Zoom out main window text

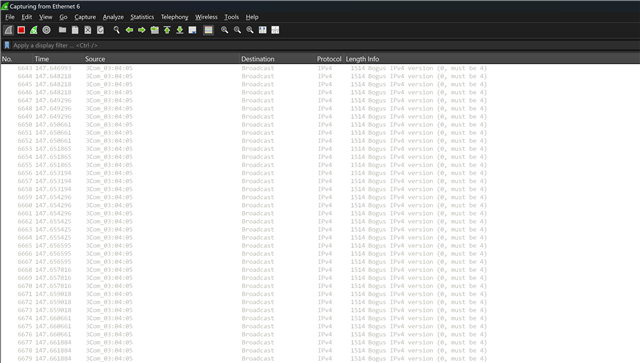click(x=237, y=30)
